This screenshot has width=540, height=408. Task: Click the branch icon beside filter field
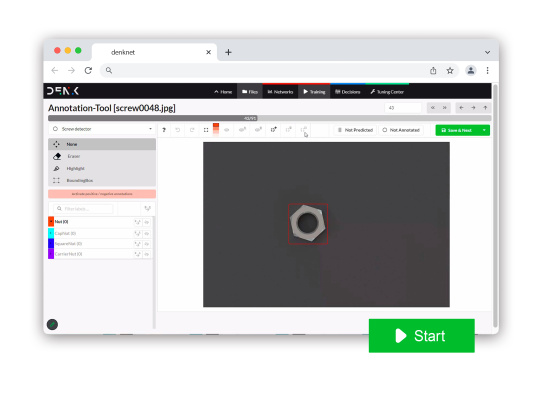pyautogui.click(x=147, y=209)
